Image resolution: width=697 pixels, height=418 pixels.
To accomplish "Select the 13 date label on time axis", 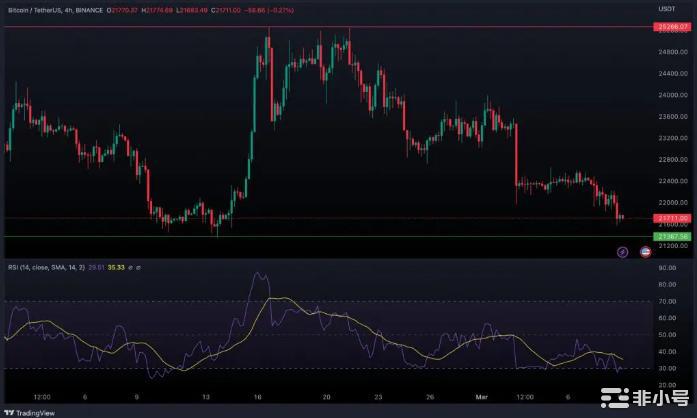I will tap(206, 397).
